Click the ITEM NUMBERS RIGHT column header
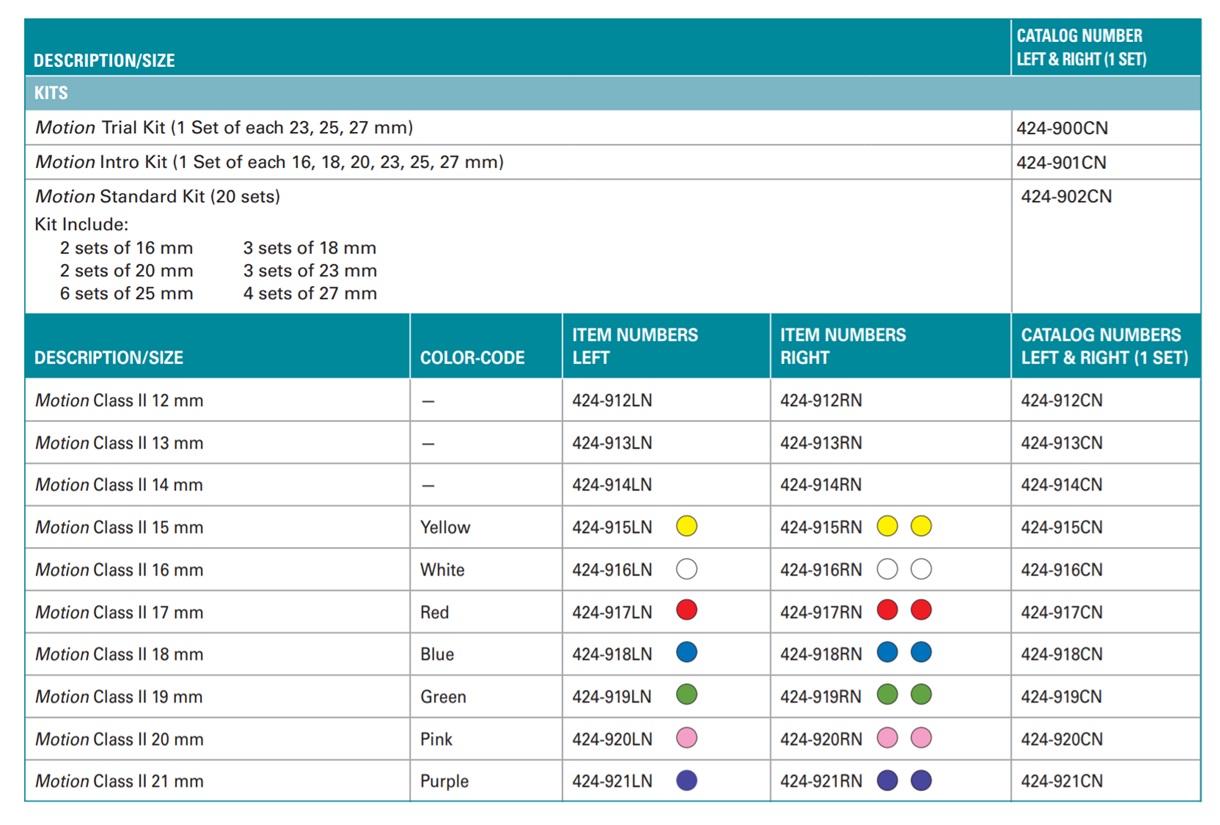The image size is (1220, 825). point(843,346)
